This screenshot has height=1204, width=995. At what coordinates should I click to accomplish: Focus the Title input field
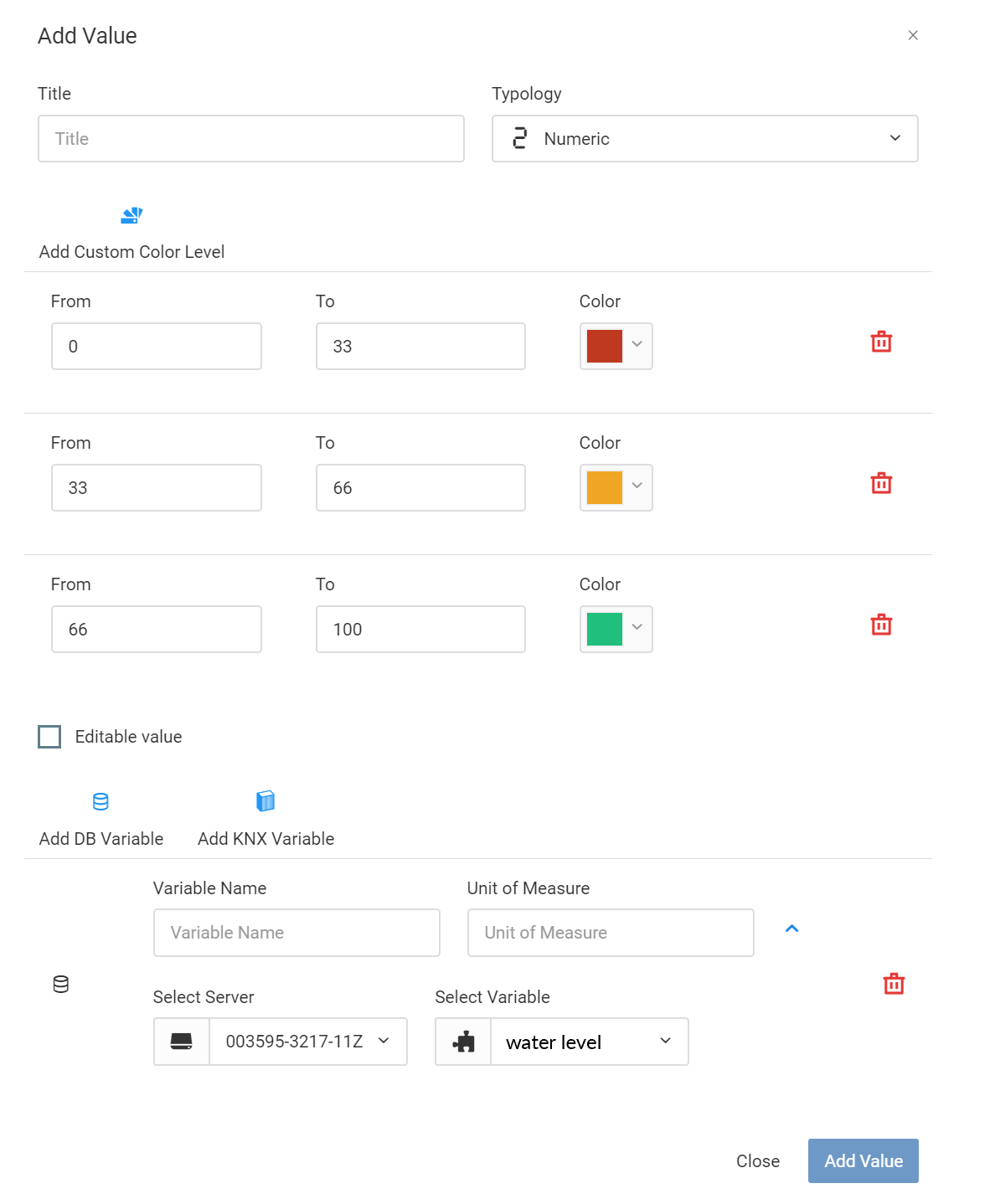click(x=251, y=138)
